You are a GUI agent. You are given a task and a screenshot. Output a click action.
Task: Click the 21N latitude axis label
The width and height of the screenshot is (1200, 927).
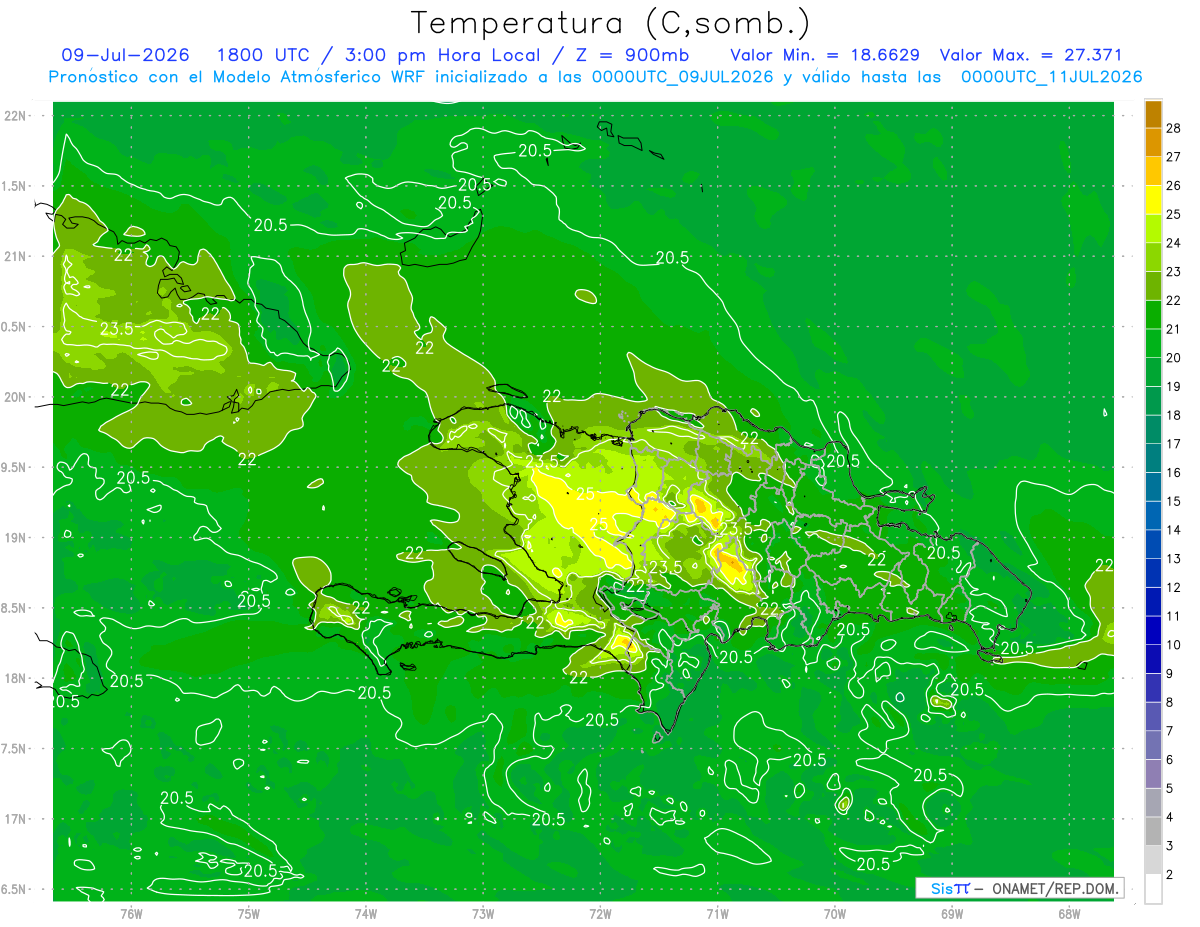(16, 256)
